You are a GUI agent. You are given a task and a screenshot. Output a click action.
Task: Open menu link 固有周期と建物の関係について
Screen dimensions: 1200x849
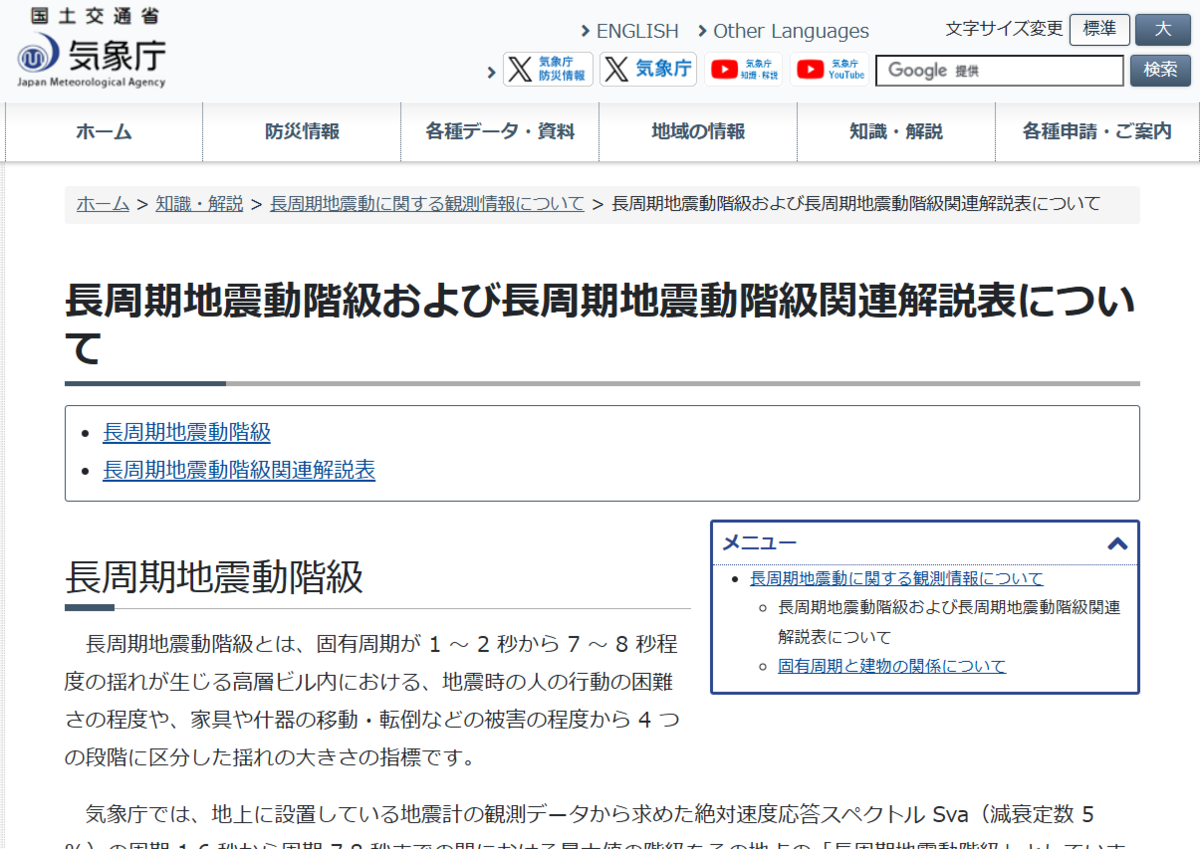(892, 666)
